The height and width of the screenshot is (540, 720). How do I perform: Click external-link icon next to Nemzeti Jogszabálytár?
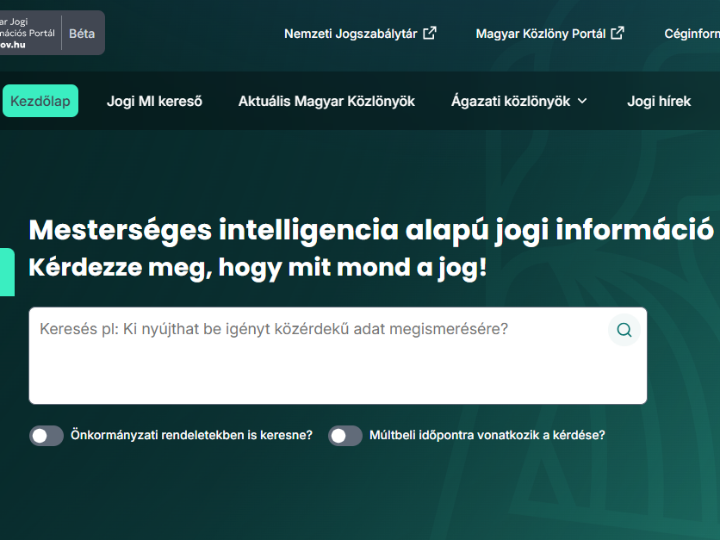tap(429, 33)
